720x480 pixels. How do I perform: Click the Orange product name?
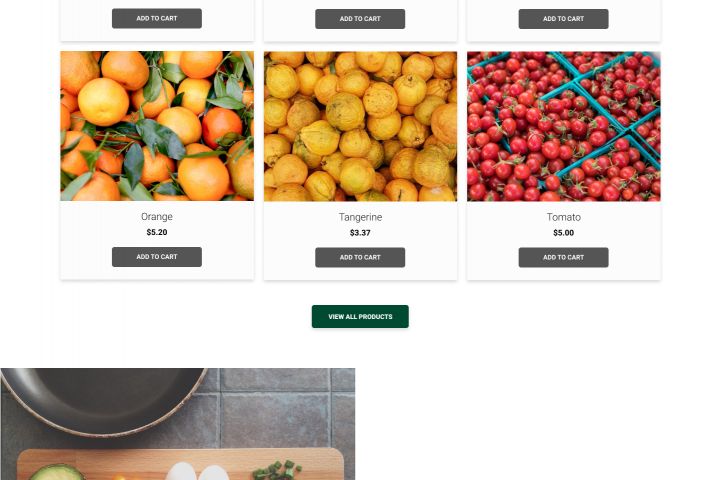click(x=157, y=217)
